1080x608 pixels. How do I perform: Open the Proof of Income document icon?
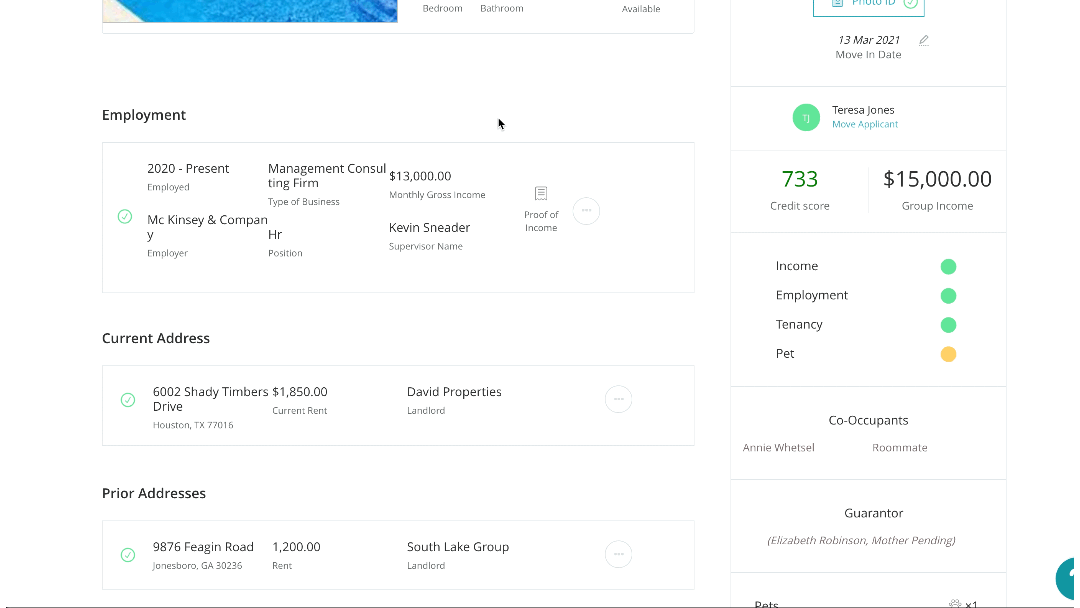pyautogui.click(x=541, y=194)
